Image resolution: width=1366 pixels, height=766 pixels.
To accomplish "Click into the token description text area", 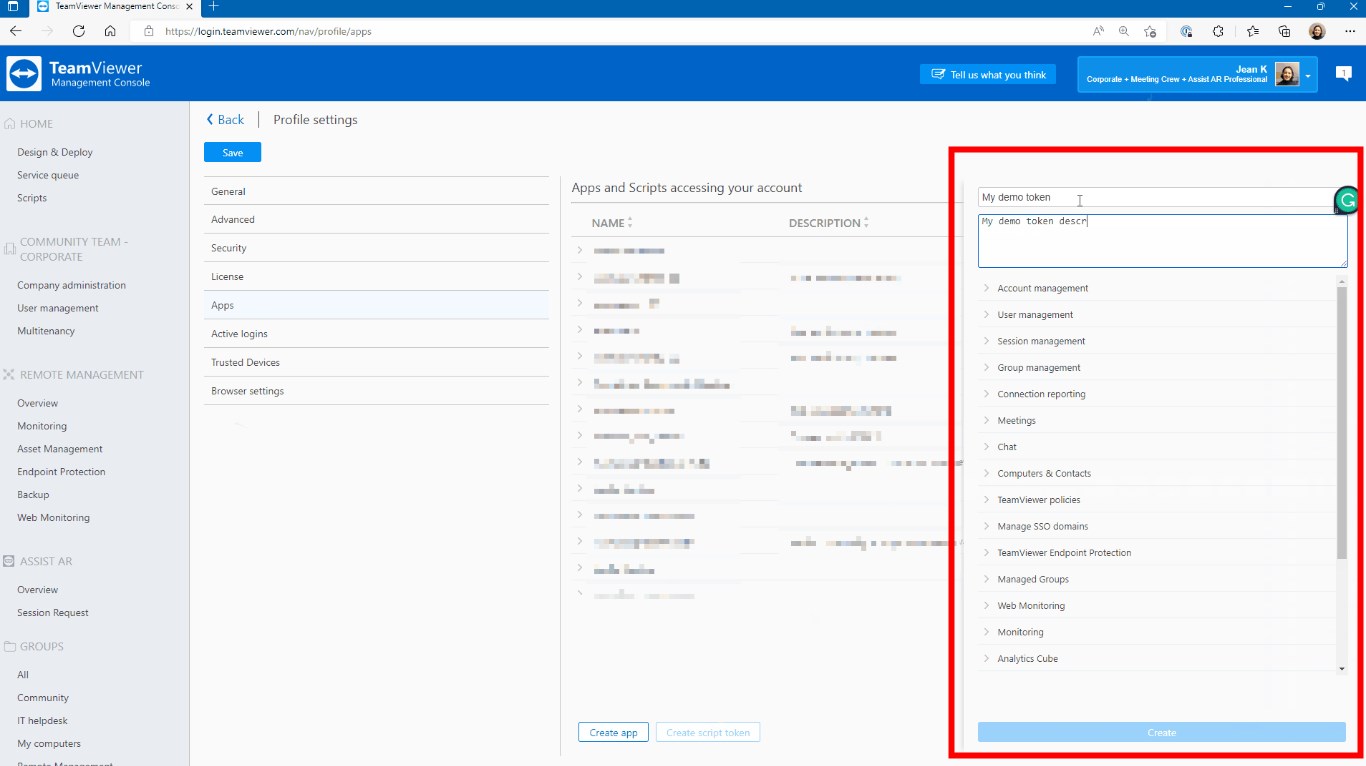I will click(1162, 241).
